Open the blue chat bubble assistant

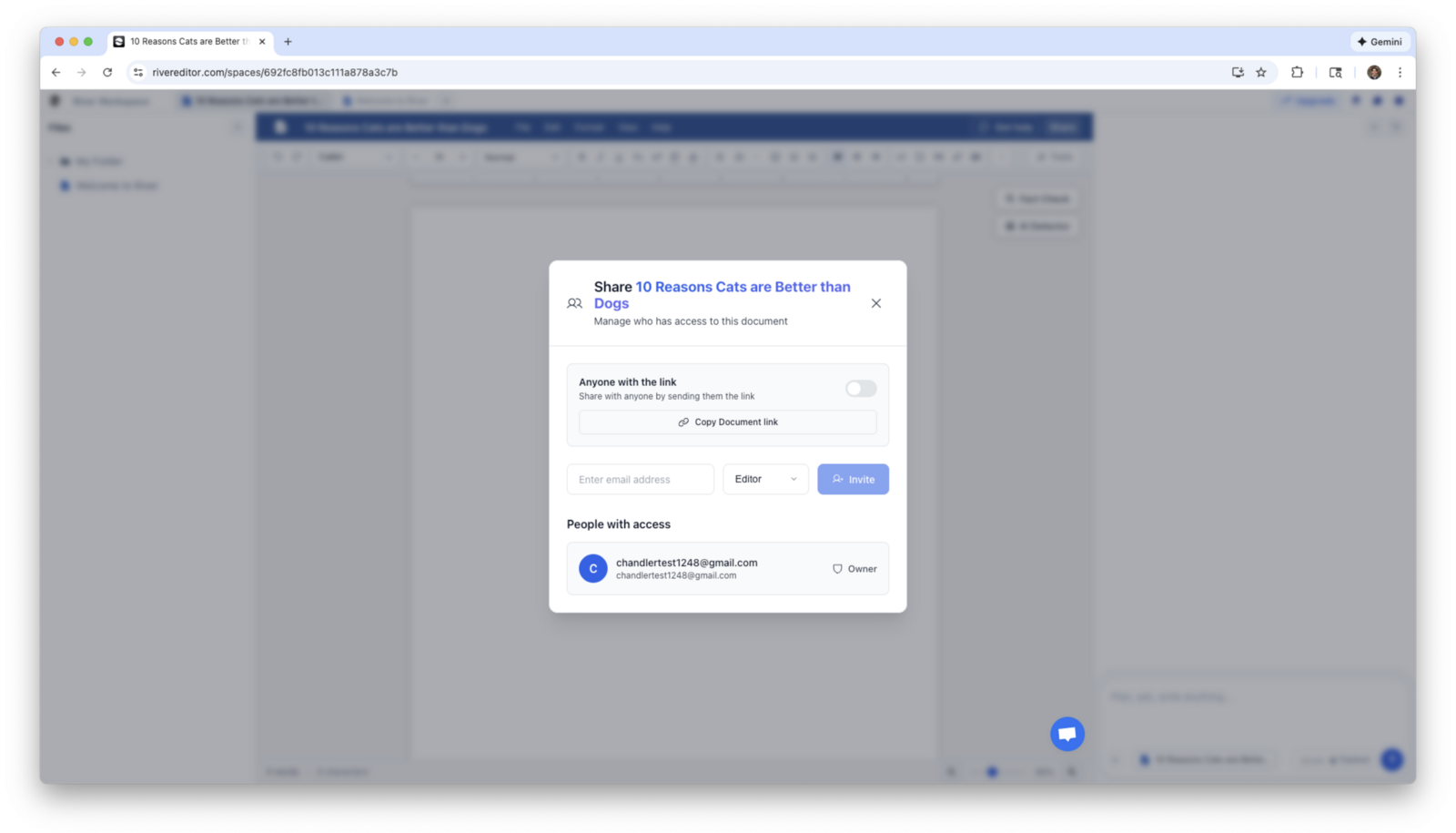pyautogui.click(x=1066, y=733)
